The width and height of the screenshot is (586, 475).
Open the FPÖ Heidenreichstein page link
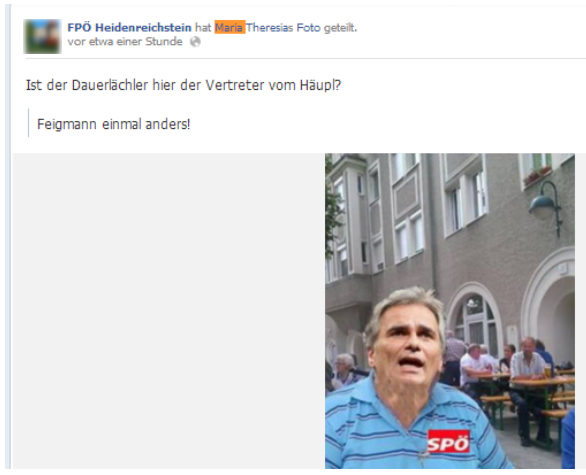[x=129, y=28]
